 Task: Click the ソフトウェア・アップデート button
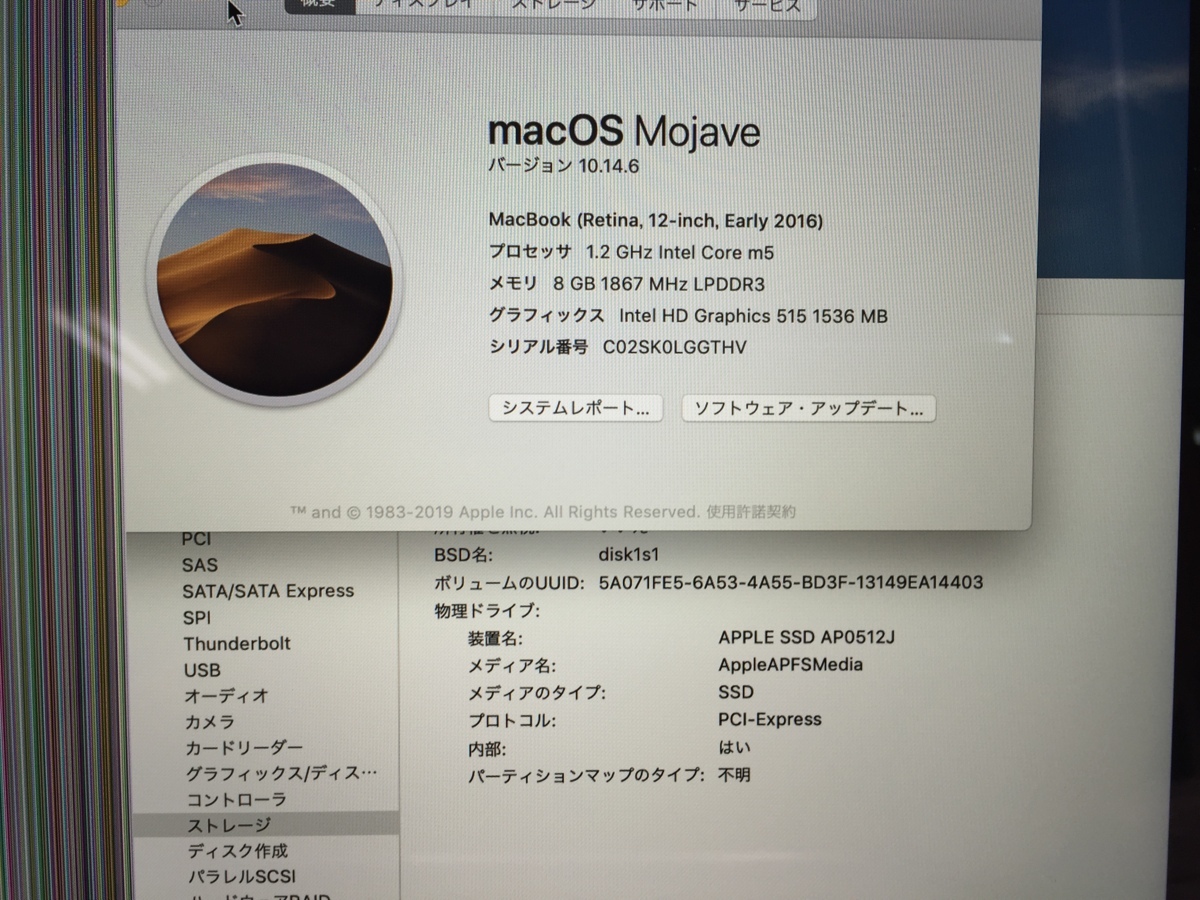(808, 408)
